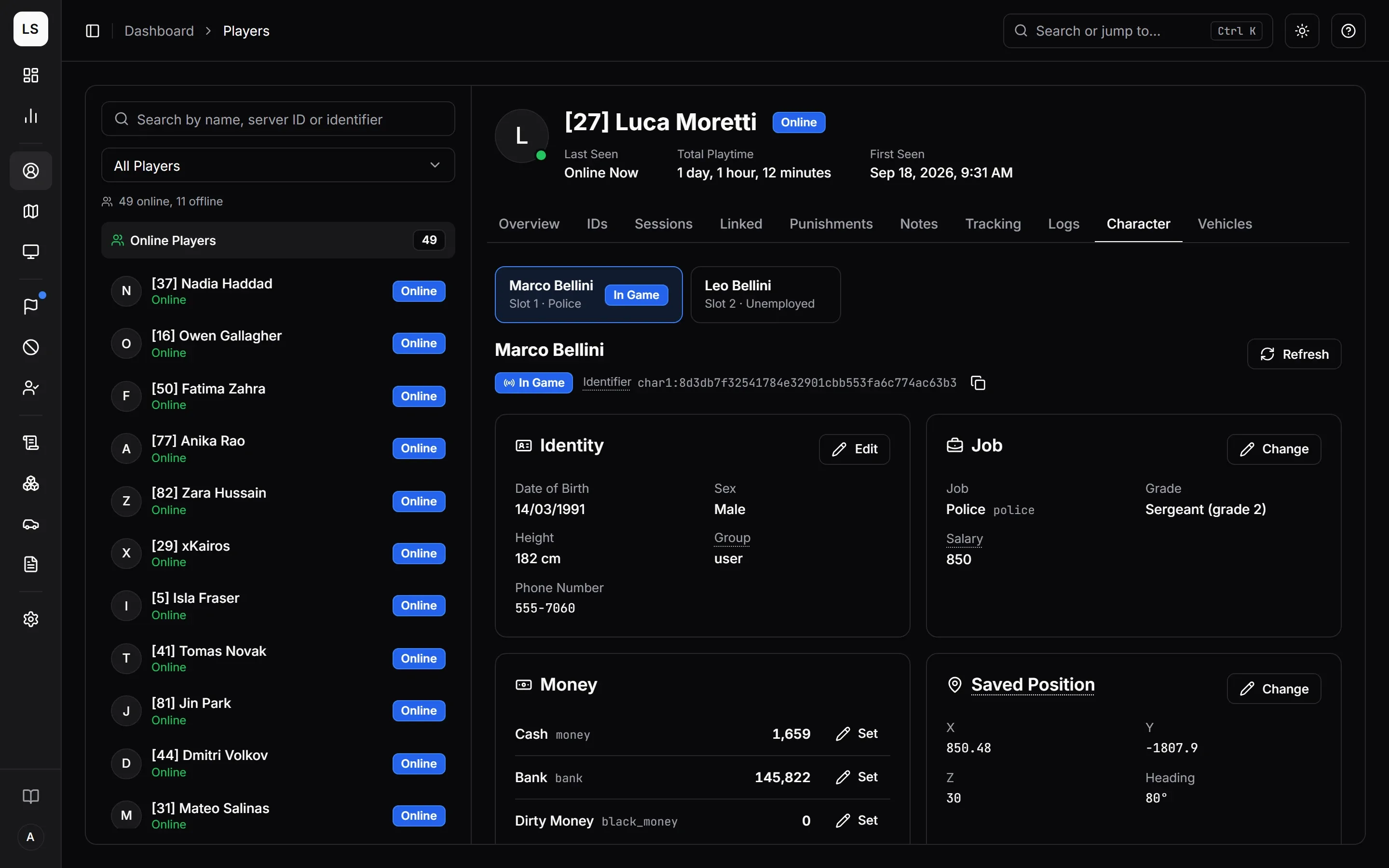1389x868 pixels.
Task: Open the bar chart statistics sidebar icon
Action: (x=31, y=116)
